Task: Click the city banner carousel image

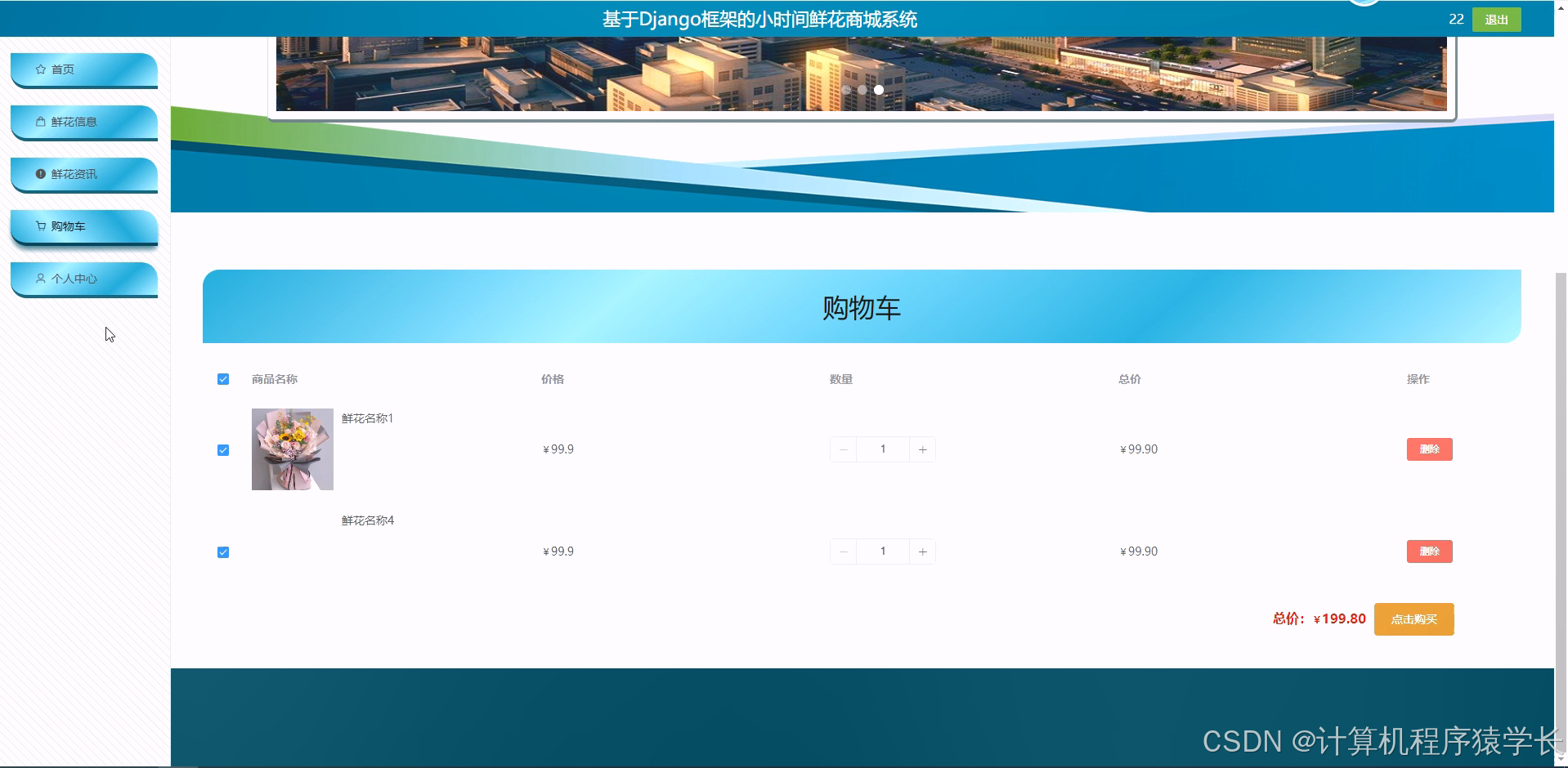Action: [x=862, y=74]
